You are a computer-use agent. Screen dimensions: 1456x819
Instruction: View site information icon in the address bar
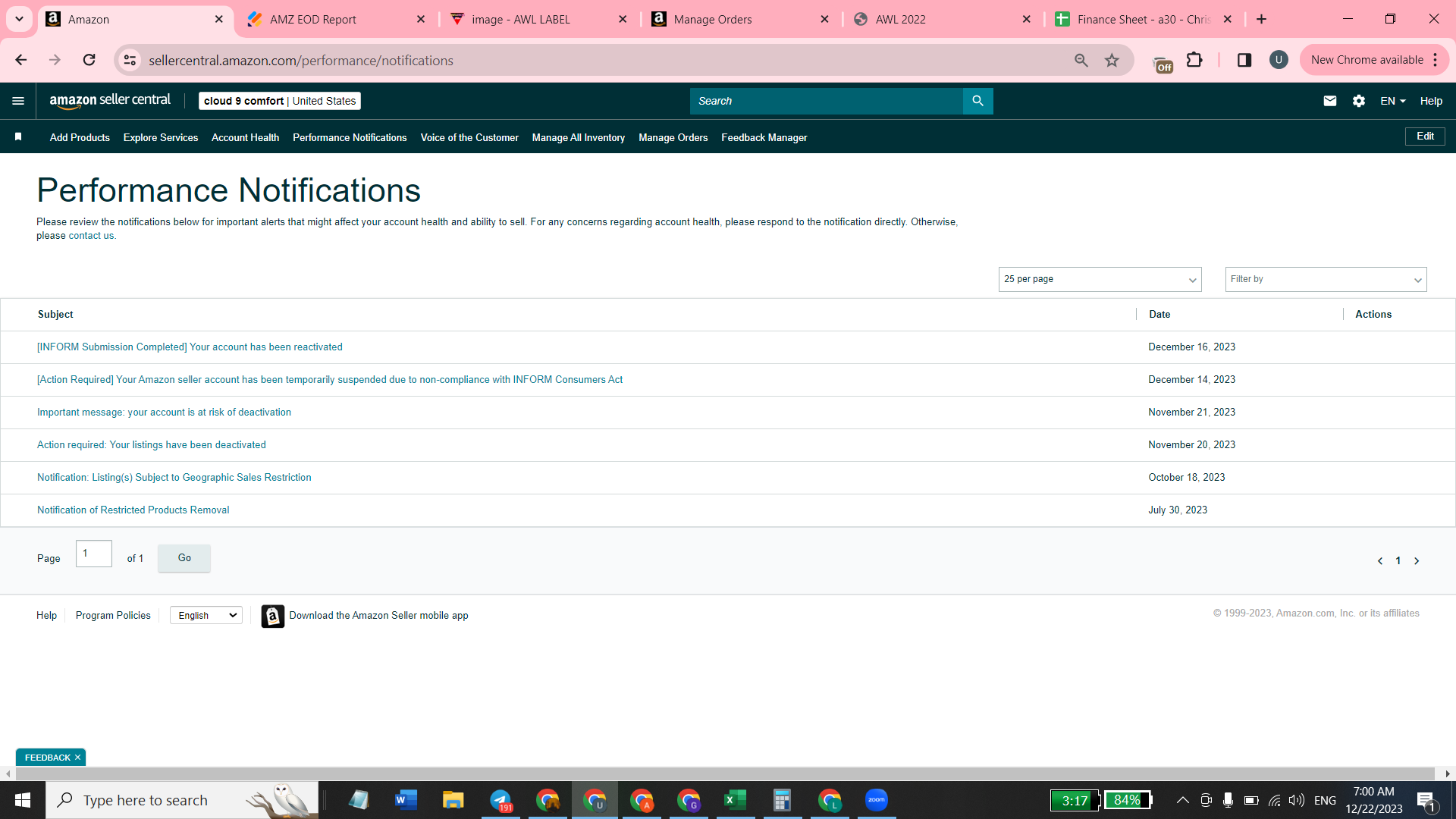pos(130,60)
